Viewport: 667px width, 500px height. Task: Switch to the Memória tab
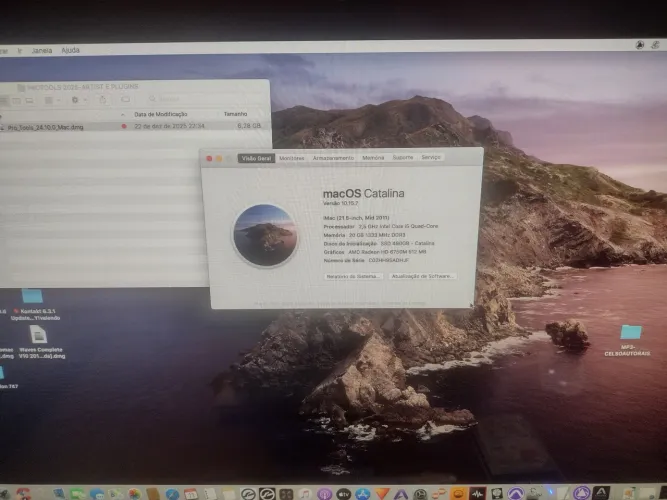[x=373, y=157]
